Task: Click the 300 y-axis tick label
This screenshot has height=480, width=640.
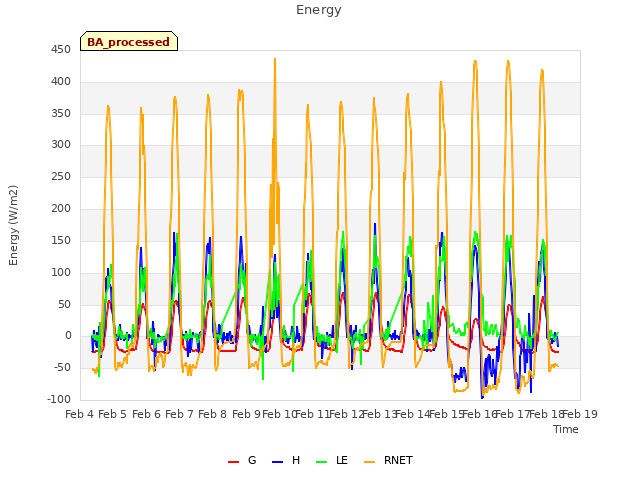Action: pyautogui.click(x=61, y=144)
